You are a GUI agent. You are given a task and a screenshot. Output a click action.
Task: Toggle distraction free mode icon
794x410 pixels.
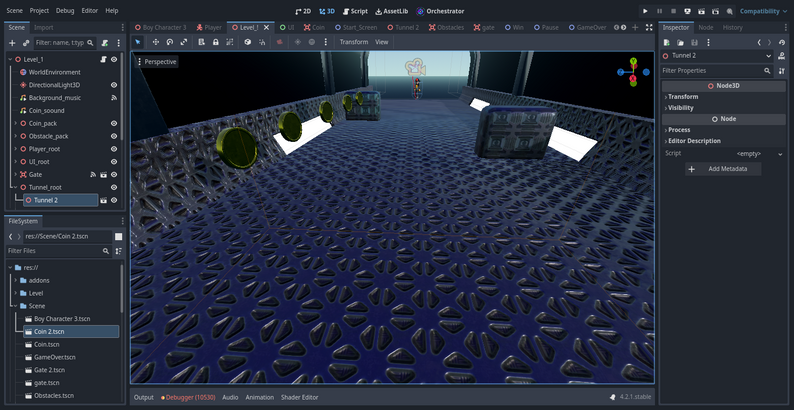(x=649, y=27)
